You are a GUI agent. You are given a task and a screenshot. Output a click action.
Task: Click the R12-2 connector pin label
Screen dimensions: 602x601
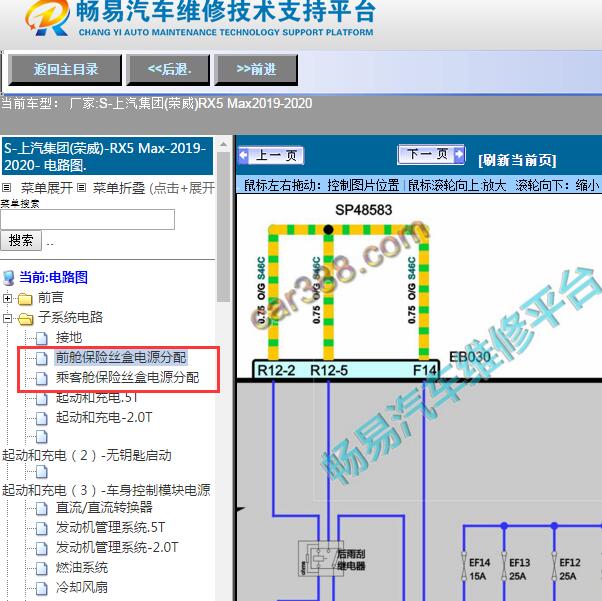pyautogui.click(x=276, y=370)
